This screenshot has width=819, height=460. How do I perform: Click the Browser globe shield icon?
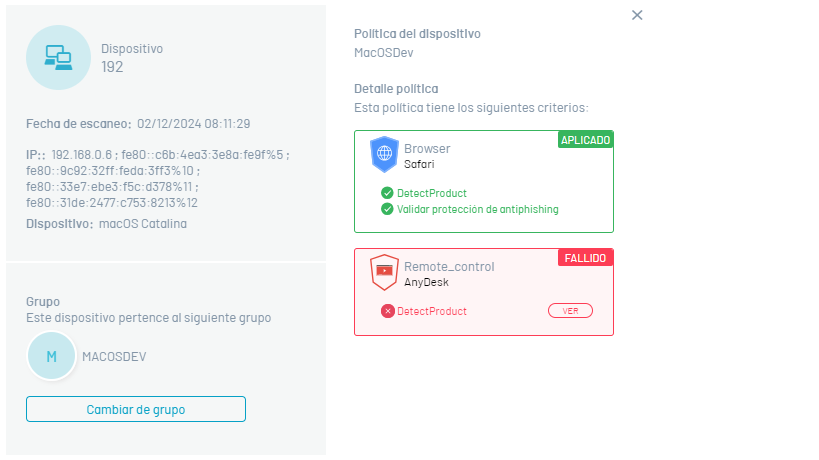pyautogui.click(x=384, y=154)
